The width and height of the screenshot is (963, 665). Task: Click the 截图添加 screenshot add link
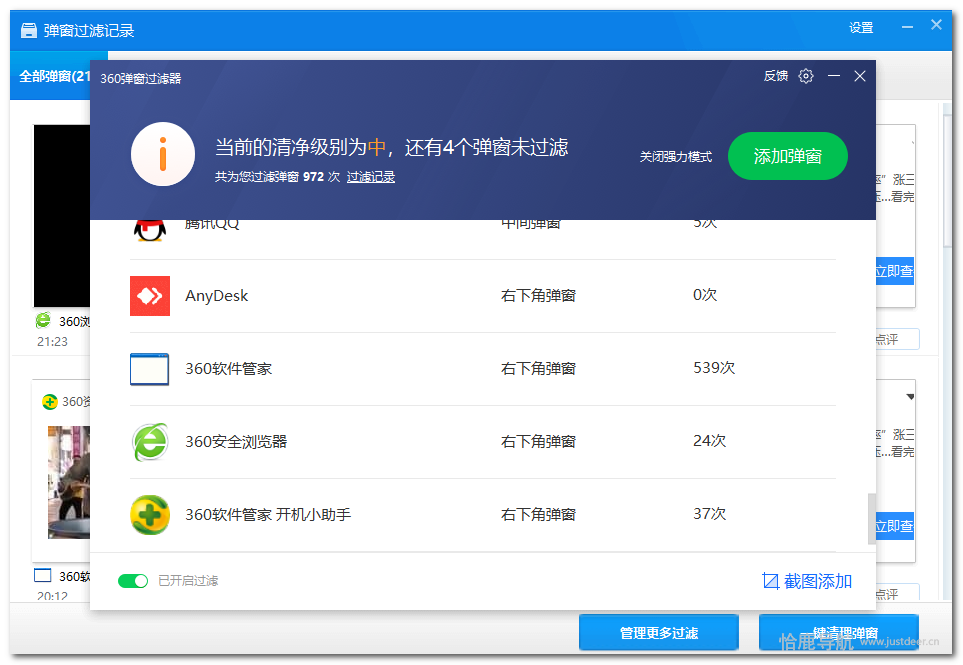tap(806, 581)
